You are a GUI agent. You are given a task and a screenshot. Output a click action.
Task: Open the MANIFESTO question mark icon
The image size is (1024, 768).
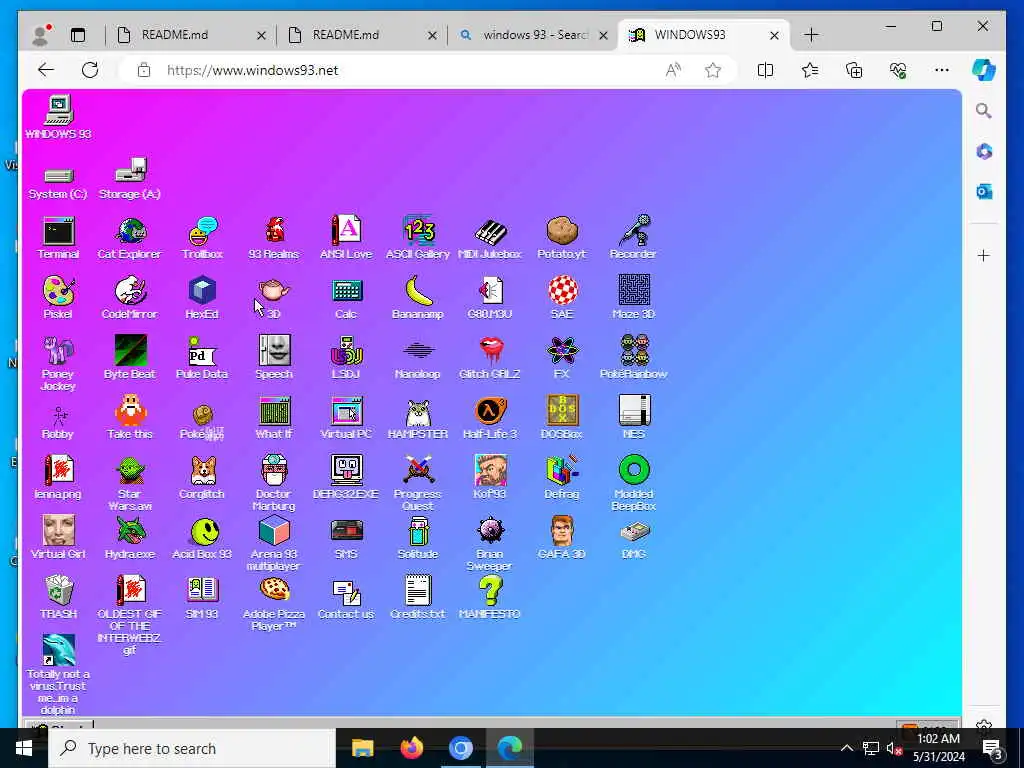pos(490,598)
